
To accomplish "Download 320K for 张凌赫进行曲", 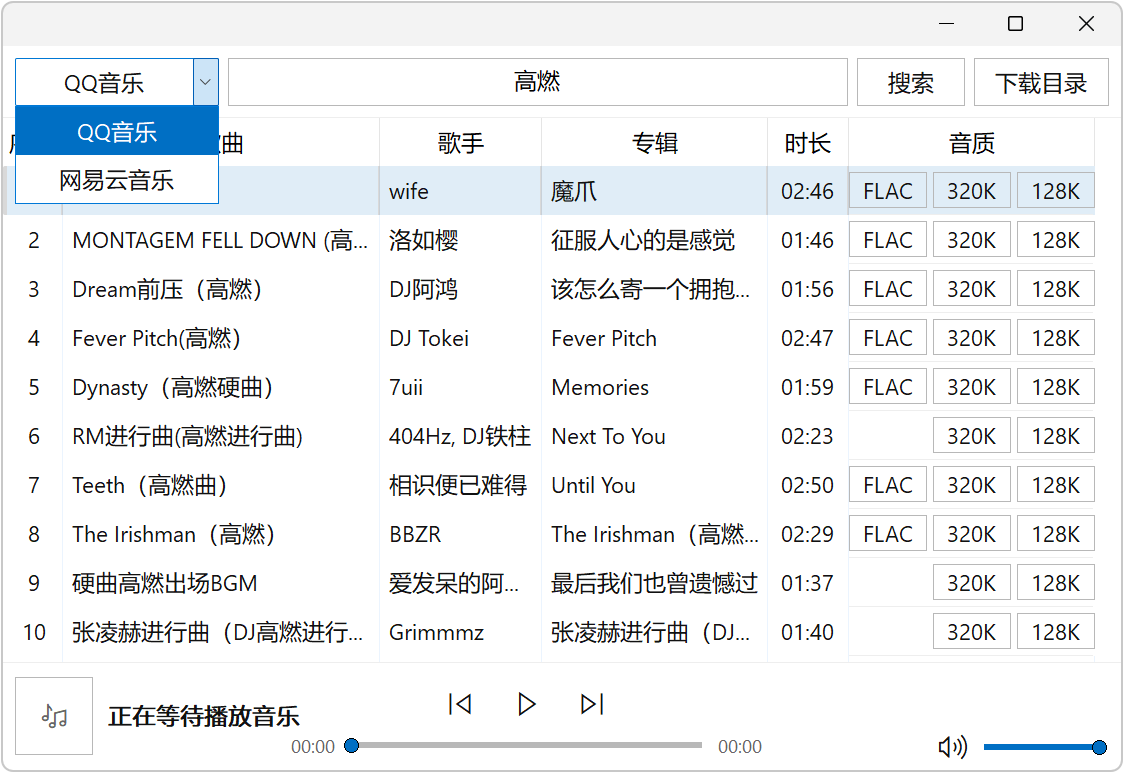I will 971,632.
